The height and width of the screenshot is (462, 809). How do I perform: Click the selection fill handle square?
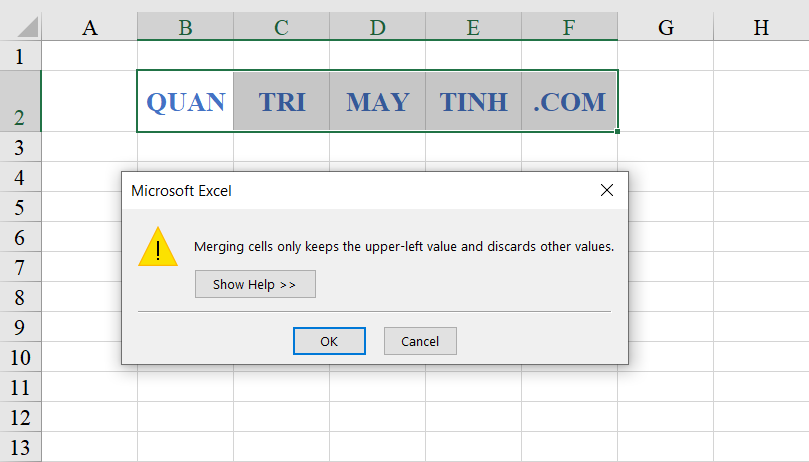click(x=617, y=131)
